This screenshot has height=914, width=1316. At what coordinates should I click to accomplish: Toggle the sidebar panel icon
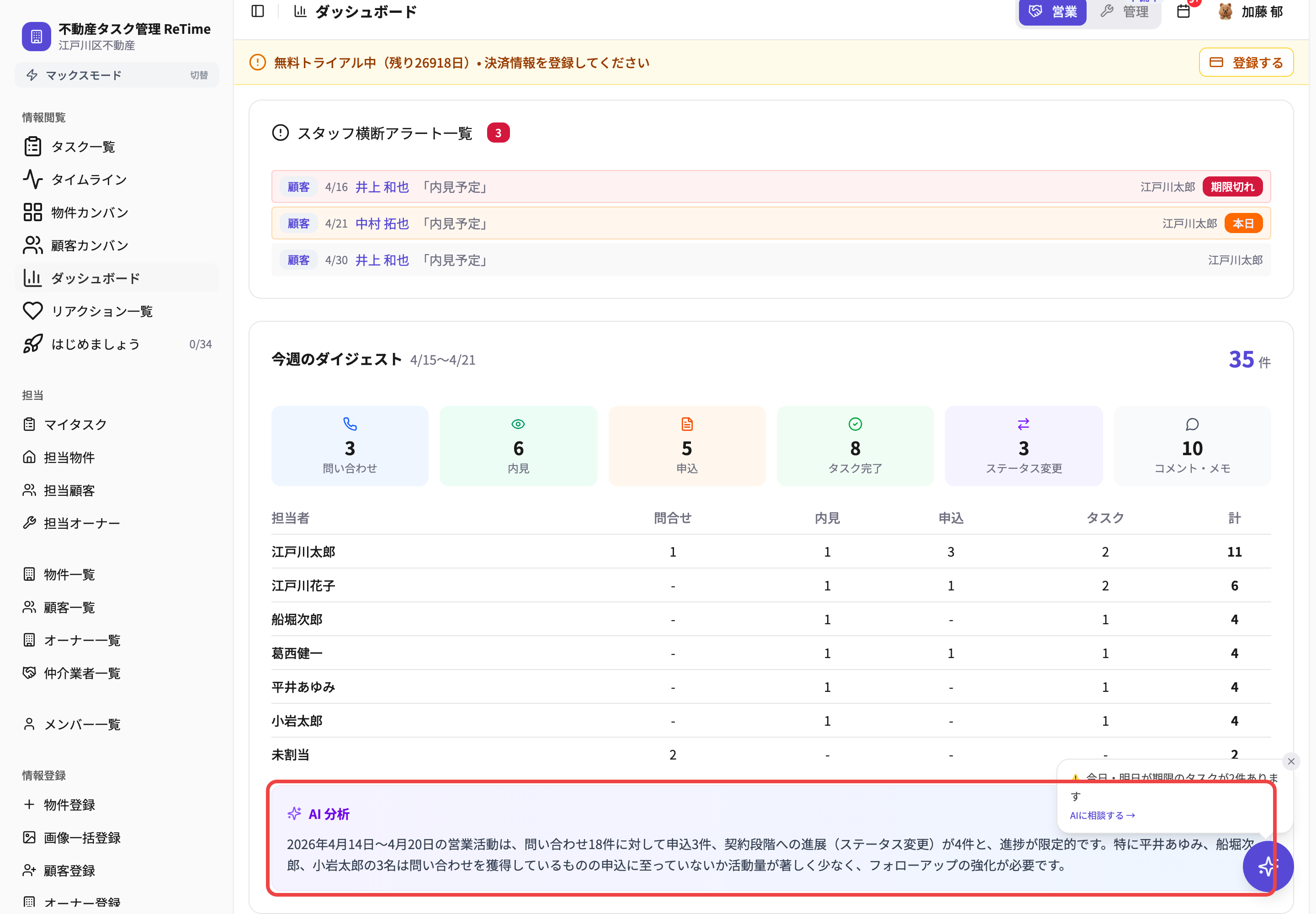(258, 11)
